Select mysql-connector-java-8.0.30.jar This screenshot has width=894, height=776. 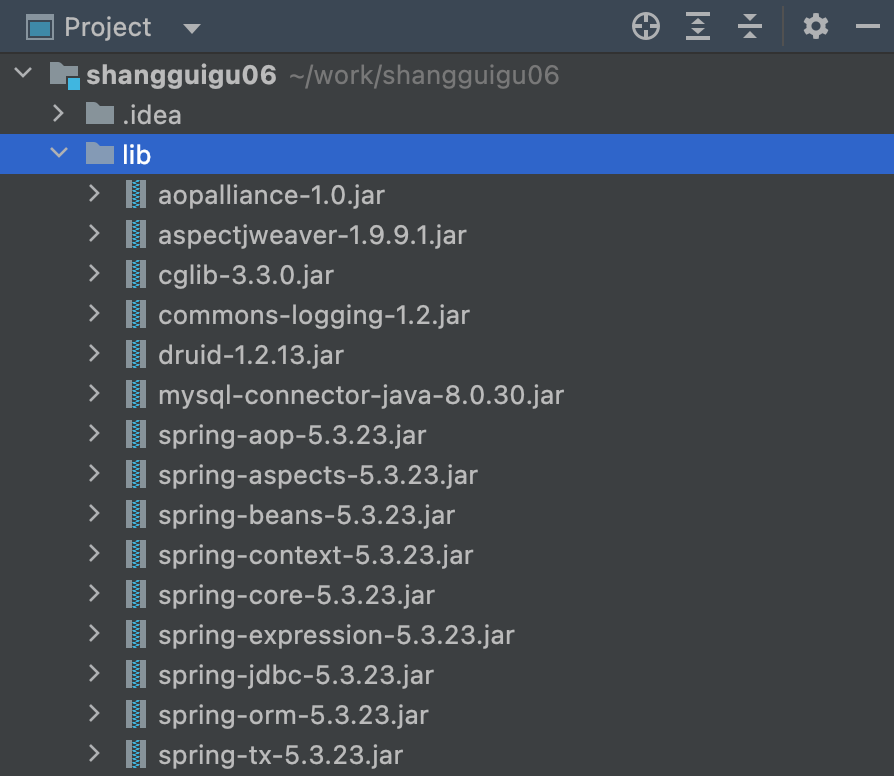click(x=360, y=395)
